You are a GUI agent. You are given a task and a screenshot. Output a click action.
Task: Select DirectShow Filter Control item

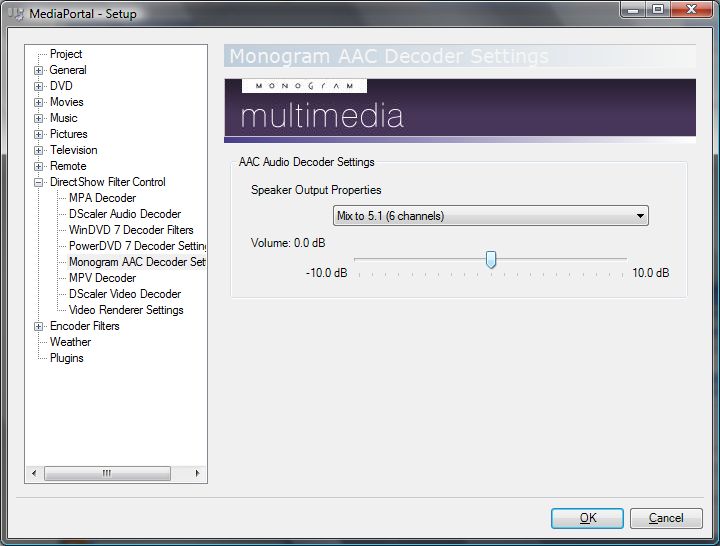108,182
